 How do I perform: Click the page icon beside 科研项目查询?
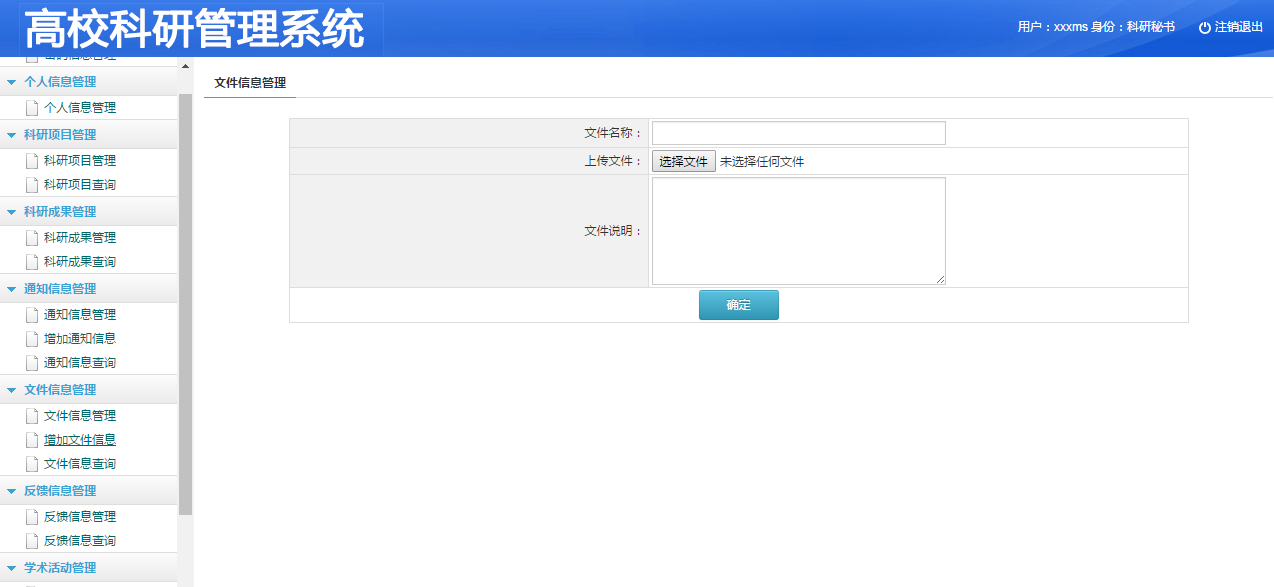pyautogui.click(x=32, y=185)
